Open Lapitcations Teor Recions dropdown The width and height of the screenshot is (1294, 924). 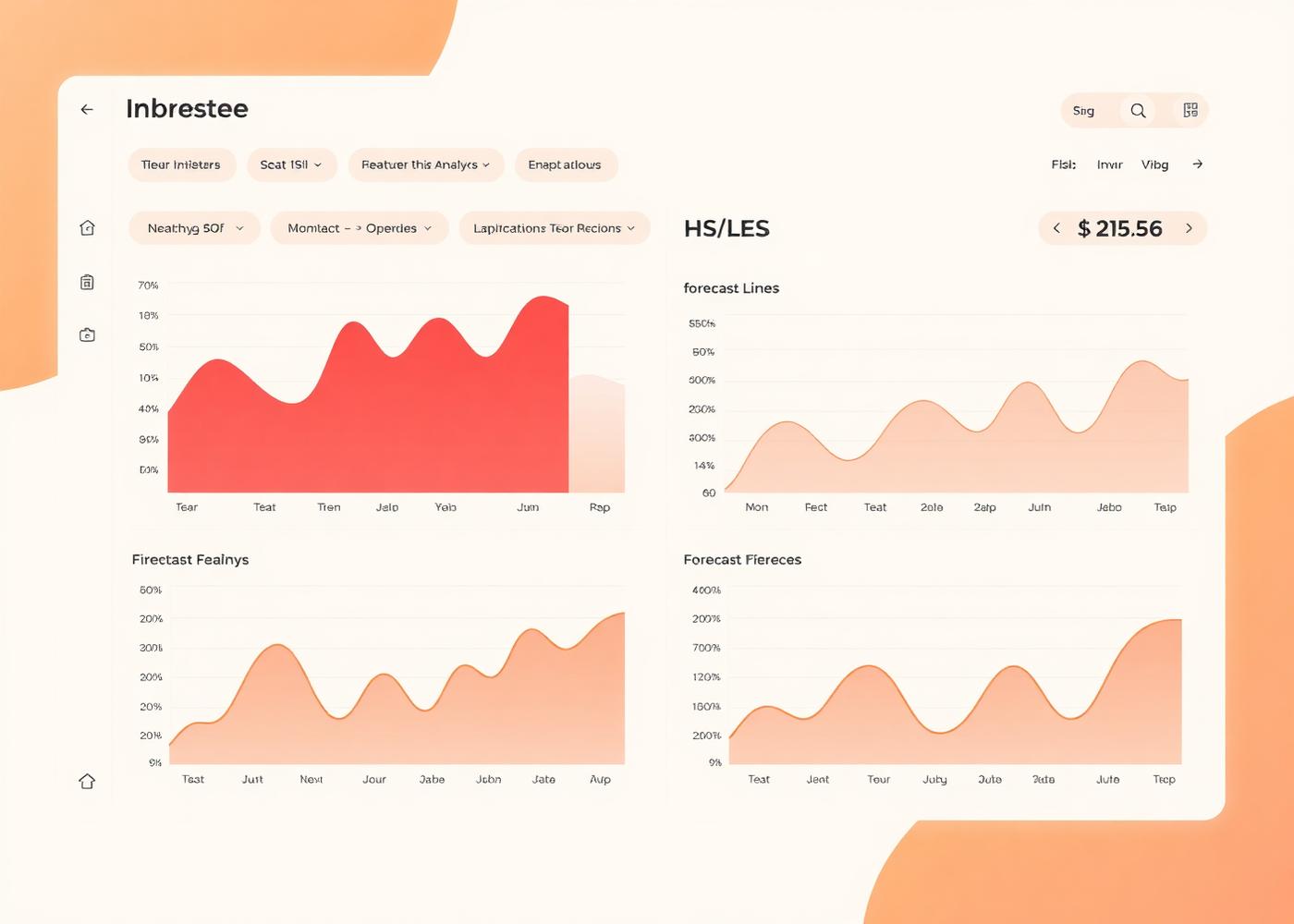click(555, 228)
